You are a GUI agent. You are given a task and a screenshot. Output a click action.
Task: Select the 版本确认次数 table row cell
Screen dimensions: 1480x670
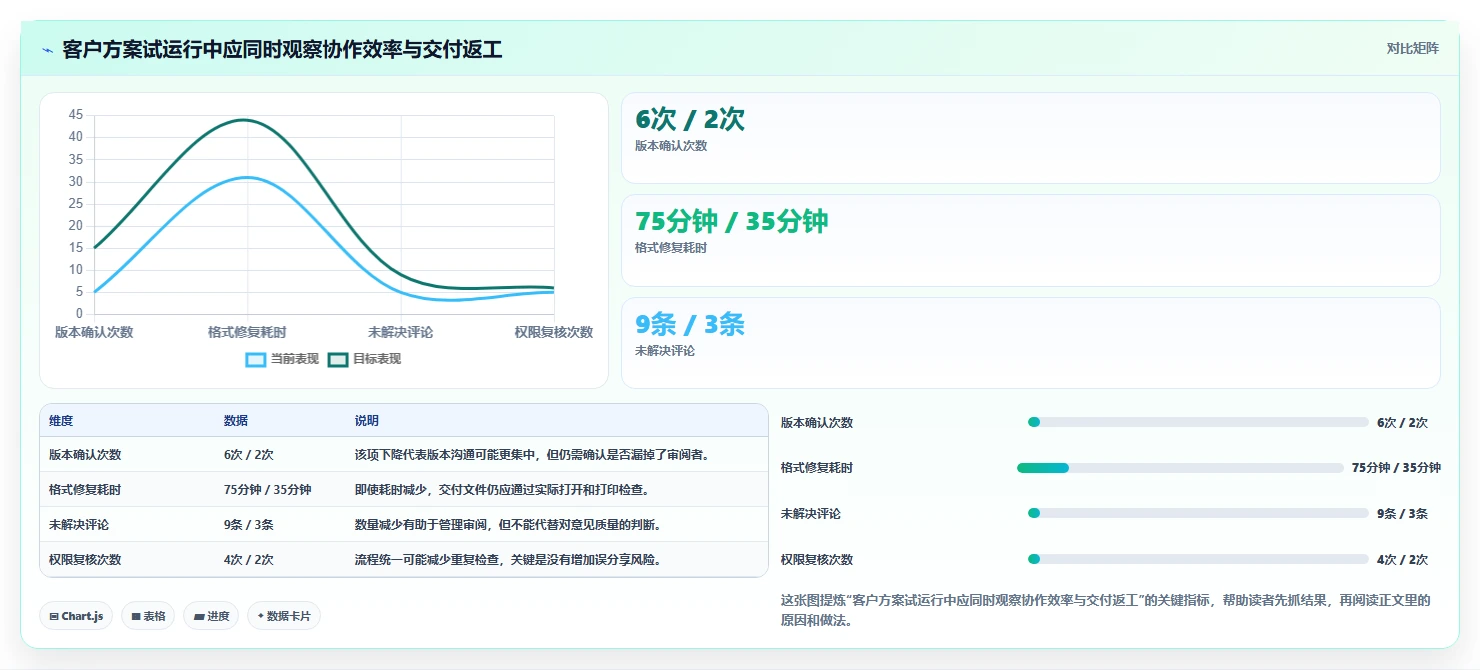(85, 454)
